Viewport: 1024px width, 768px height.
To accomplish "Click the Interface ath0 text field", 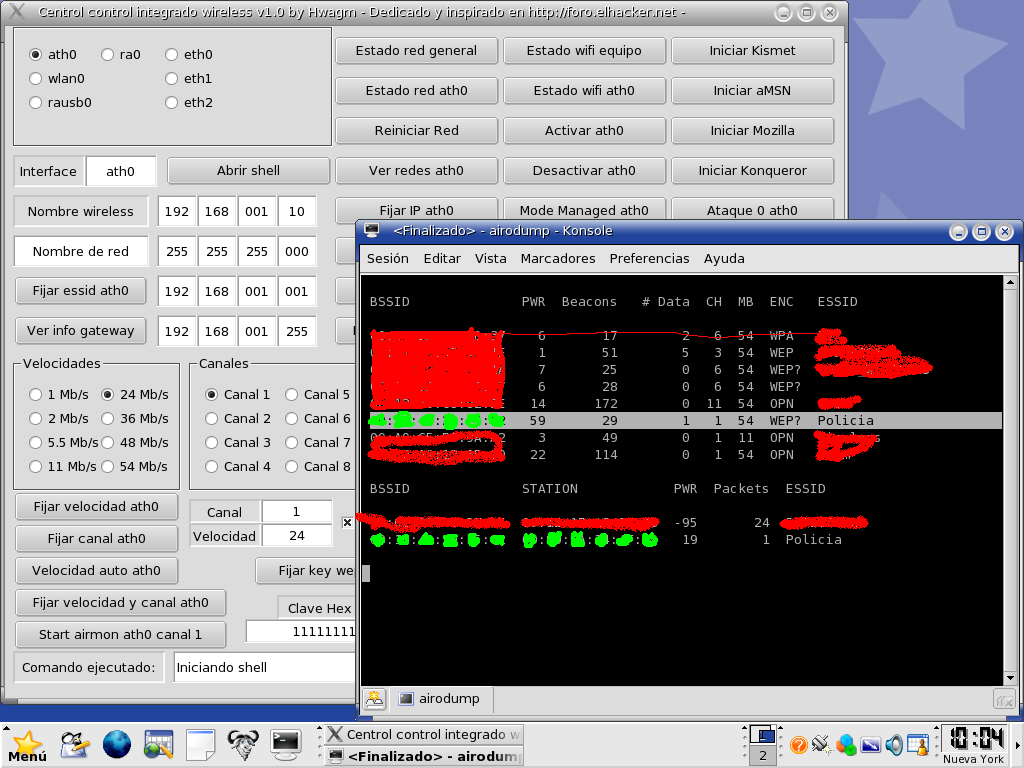I will [x=121, y=171].
